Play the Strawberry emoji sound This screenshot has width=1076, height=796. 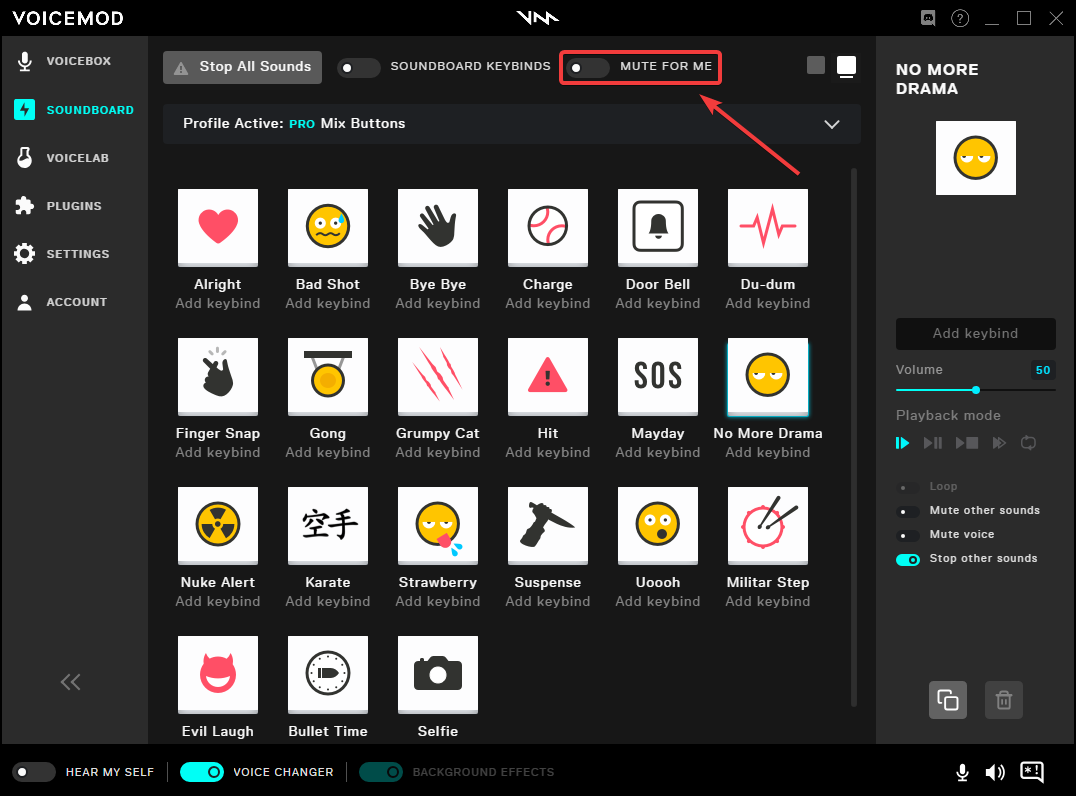[x=438, y=525]
